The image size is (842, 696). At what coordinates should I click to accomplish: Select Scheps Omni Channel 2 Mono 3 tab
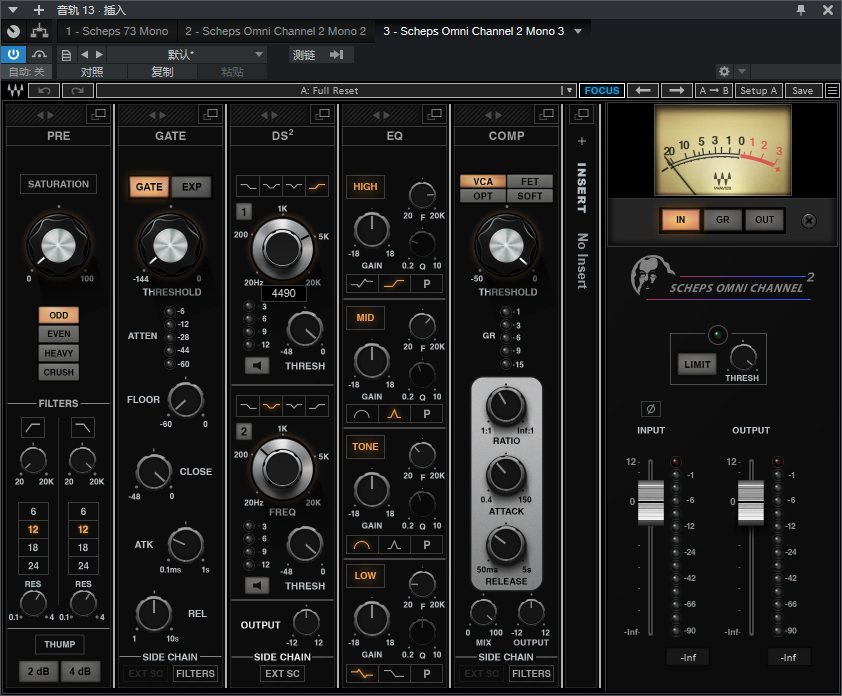pos(474,31)
